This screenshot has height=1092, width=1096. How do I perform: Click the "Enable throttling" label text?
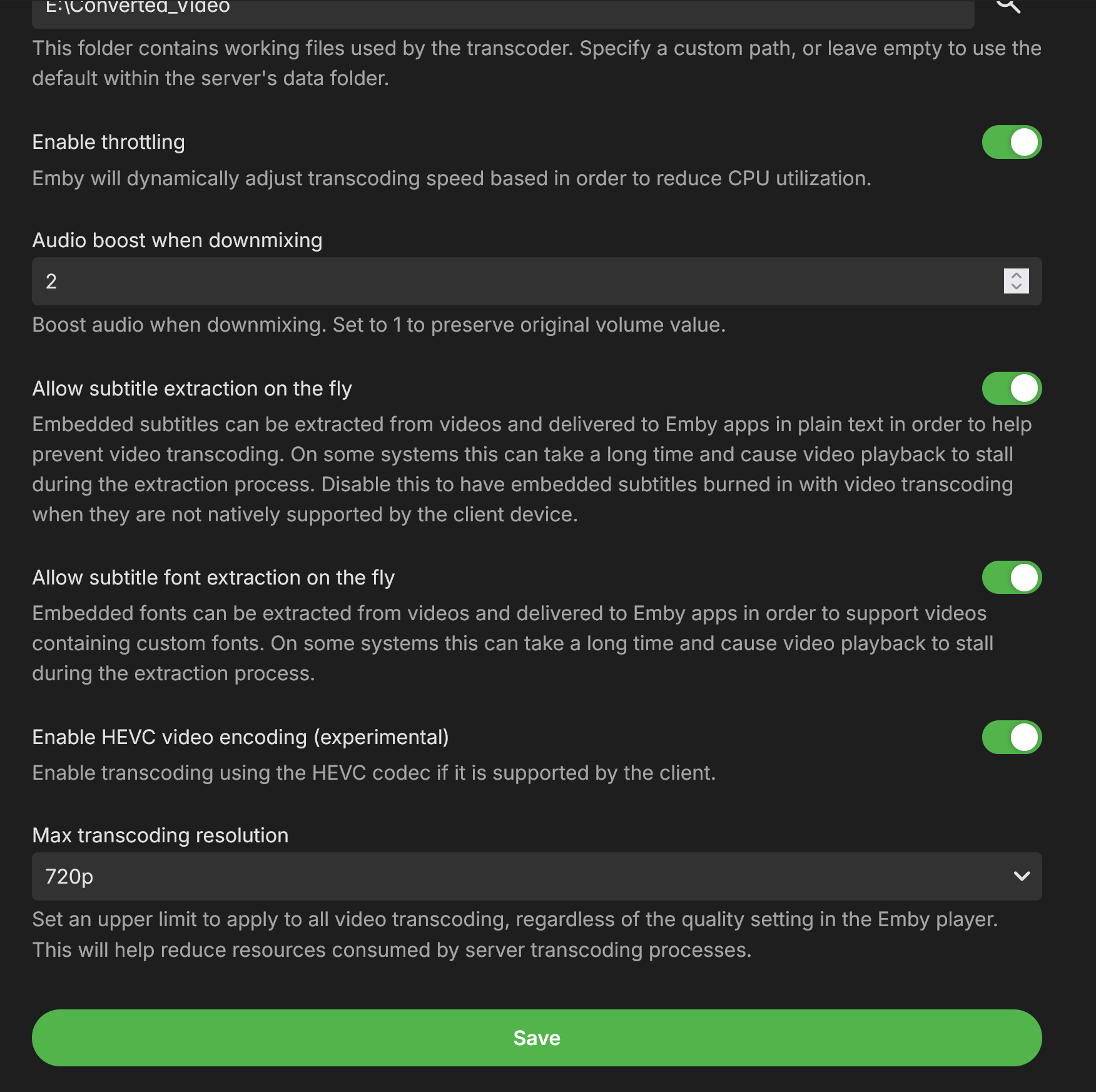pyautogui.click(x=108, y=143)
